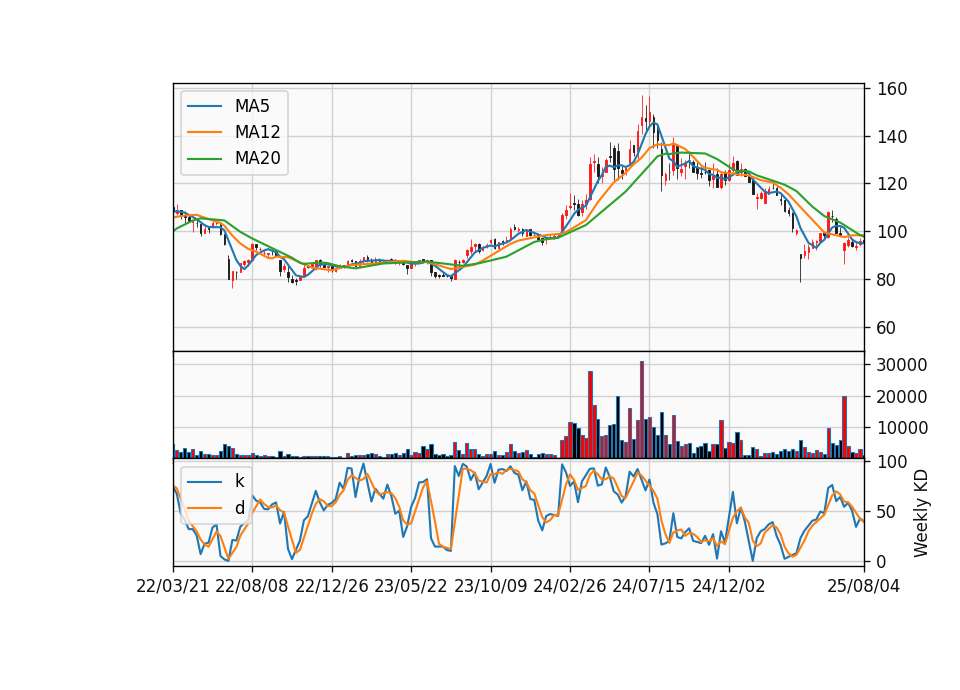Click the 23/05/22 date tick label
The image size is (960, 690).
point(411,587)
